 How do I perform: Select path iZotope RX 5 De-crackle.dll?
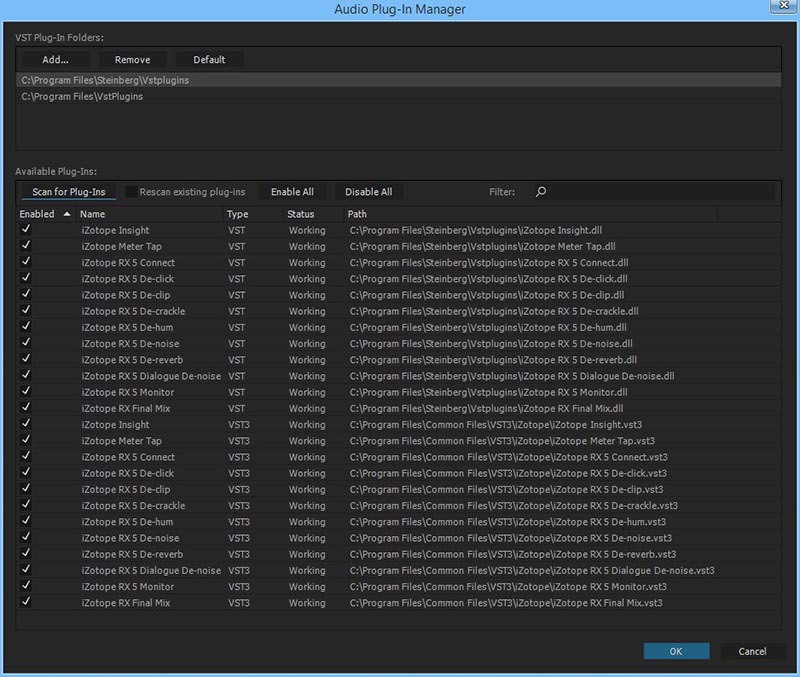tap(494, 311)
